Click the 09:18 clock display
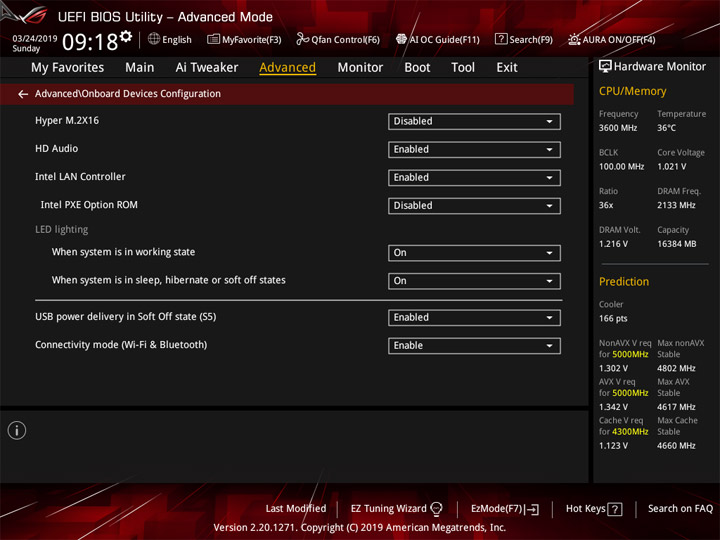The width and height of the screenshot is (720, 540). (x=90, y=42)
